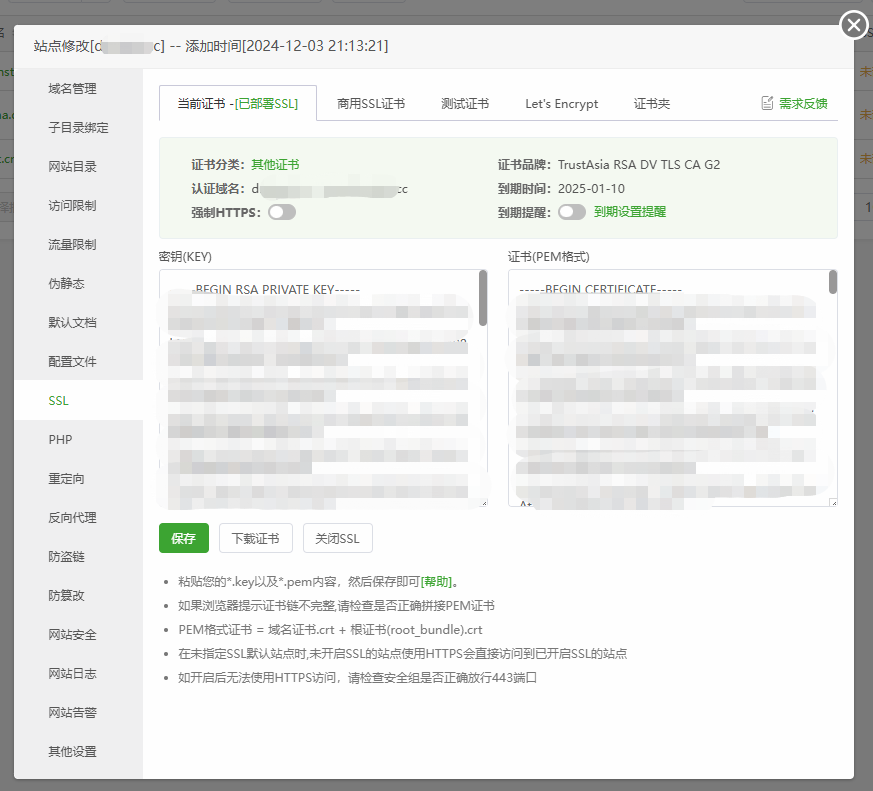Open the 到期设置提醒 link
The height and width of the screenshot is (791, 873).
[x=630, y=212]
